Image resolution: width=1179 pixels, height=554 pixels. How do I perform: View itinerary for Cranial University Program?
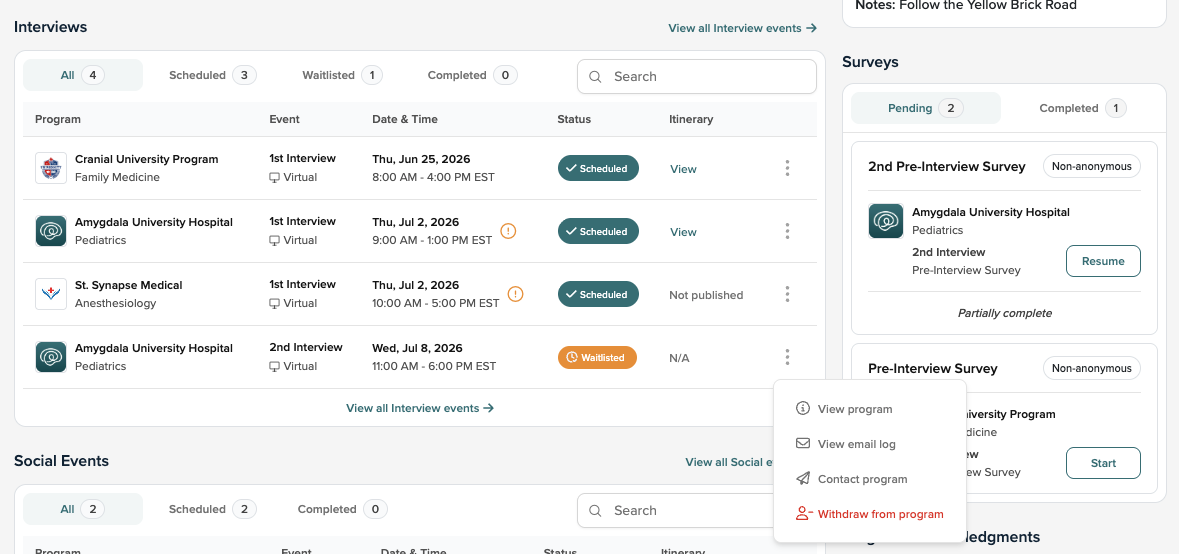[x=683, y=169]
